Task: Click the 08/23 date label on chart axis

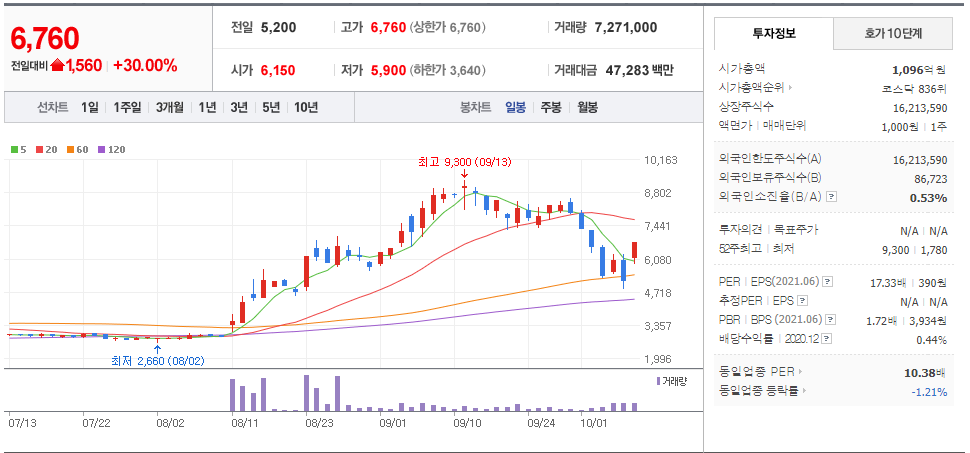Action: click(x=319, y=423)
